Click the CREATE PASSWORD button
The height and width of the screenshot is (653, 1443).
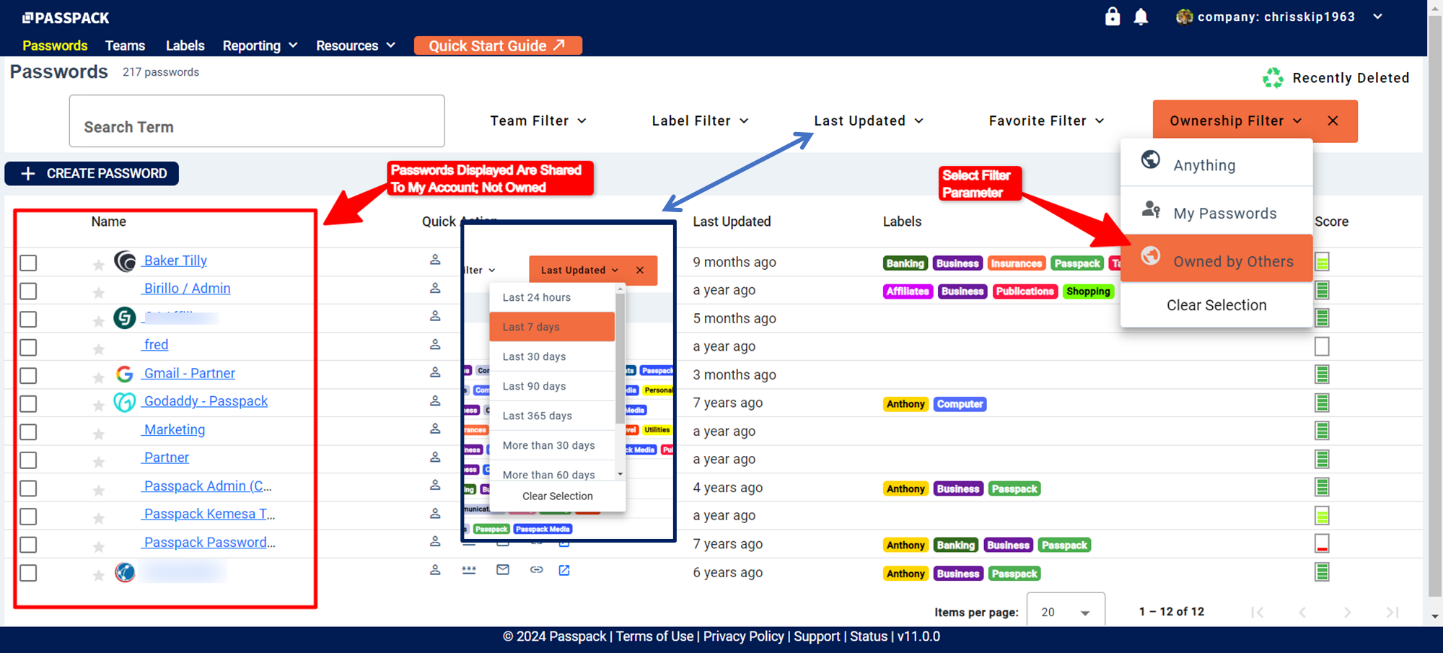coord(92,174)
